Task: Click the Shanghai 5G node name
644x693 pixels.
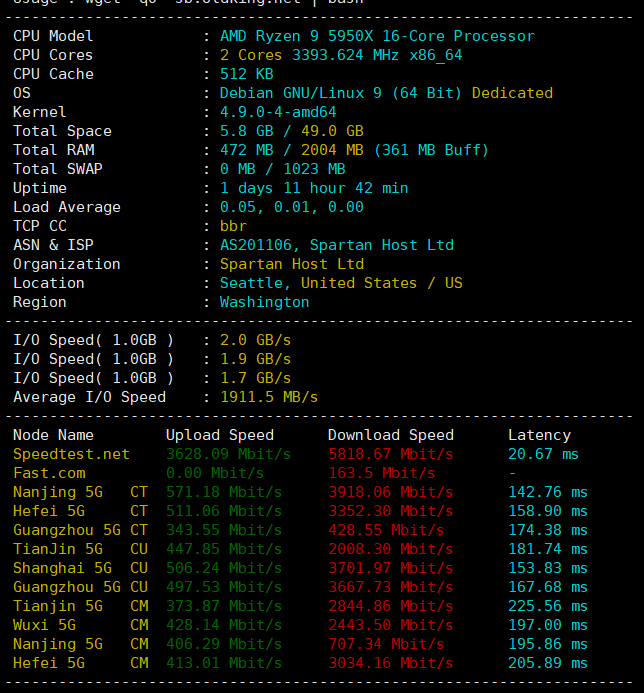Action: point(58,568)
